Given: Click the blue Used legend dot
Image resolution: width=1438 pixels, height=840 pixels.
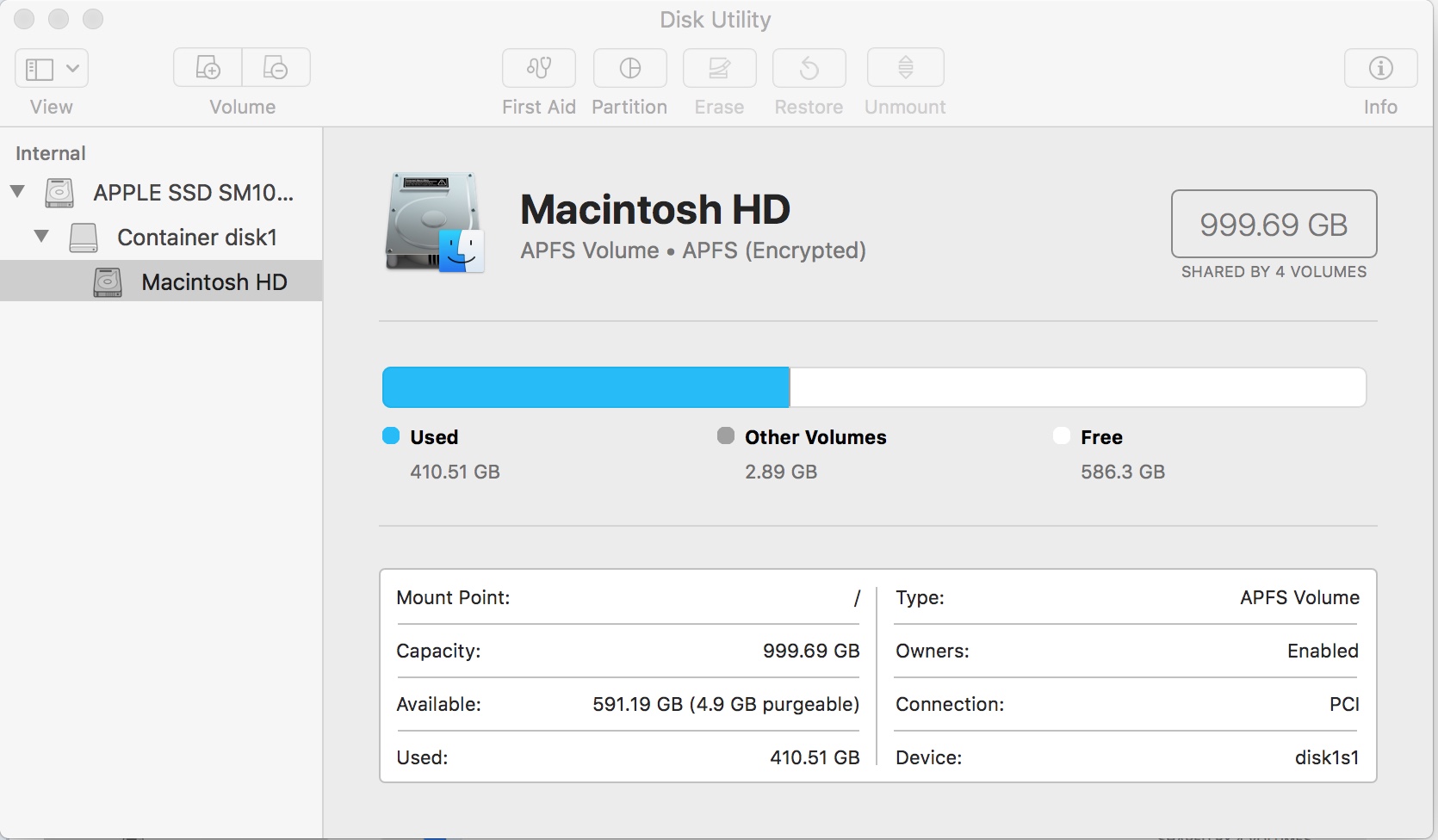Looking at the screenshot, I should (x=391, y=435).
